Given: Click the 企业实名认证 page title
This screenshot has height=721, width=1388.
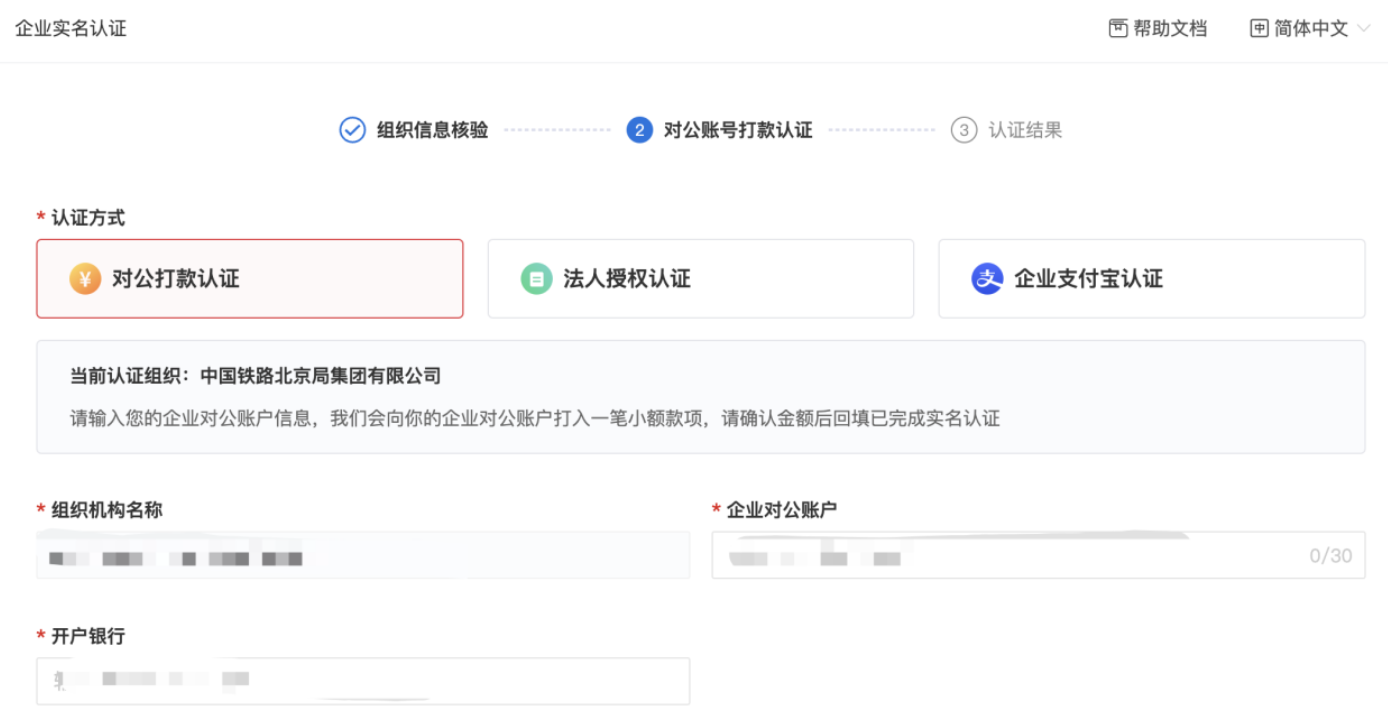Looking at the screenshot, I should coord(71,29).
